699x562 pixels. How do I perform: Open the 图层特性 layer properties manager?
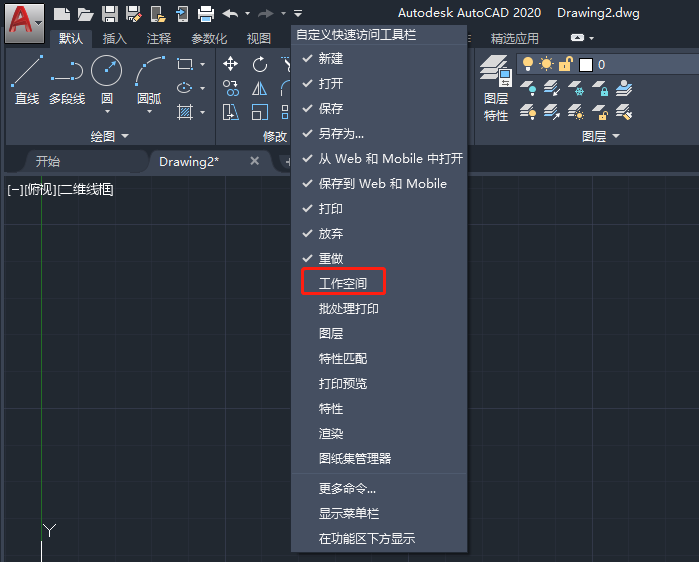[x=496, y=88]
